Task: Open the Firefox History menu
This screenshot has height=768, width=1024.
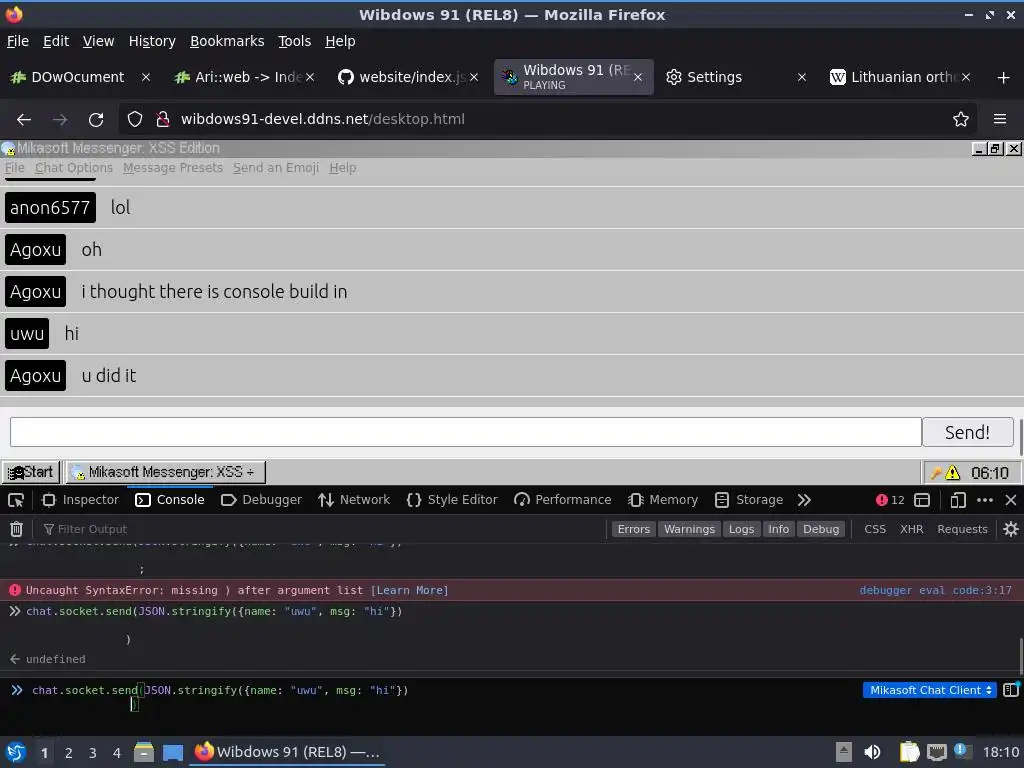Action: pyautogui.click(x=152, y=41)
